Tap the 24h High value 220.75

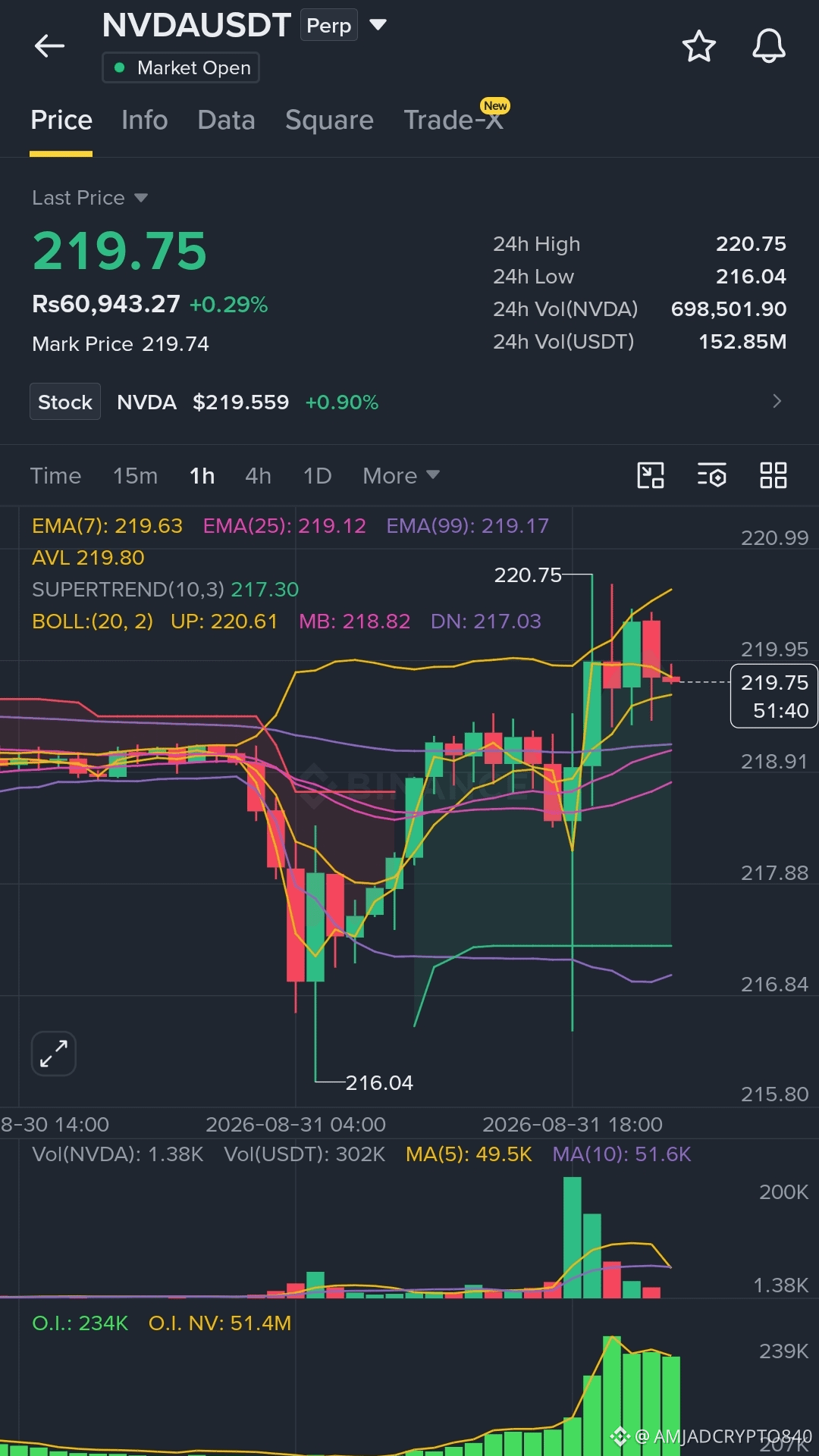[751, 243]
